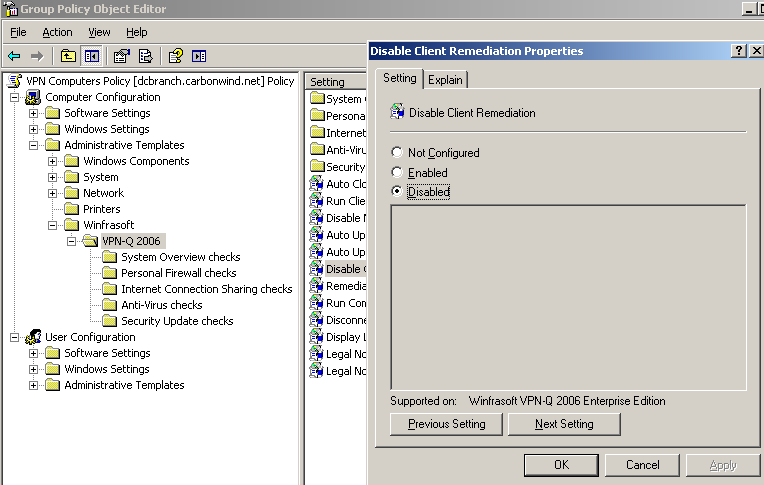Screen dimensions: 764x485
Task: Click the Anti-Viru folder icon in settings list
Action: point(317,150)
